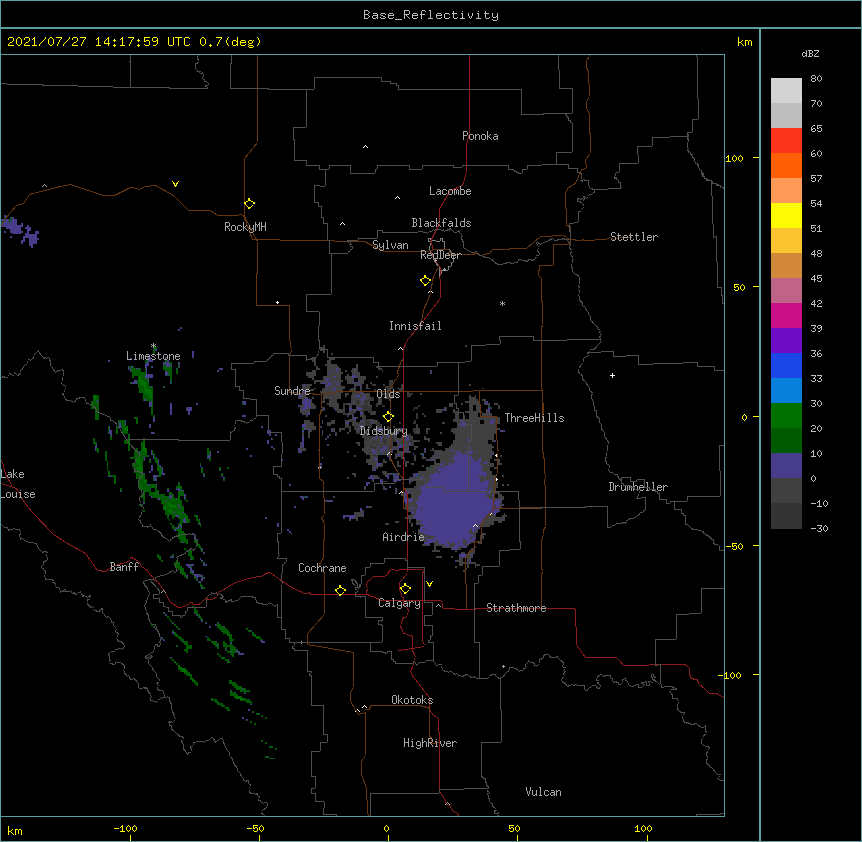862x842 pixels.
Task: Click the -50 tick label on the right axis
Action: 734,546
